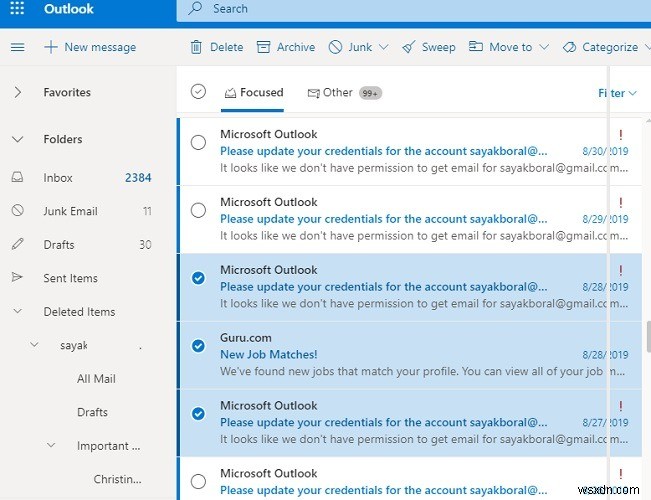Click the Categorize tag icon
Image resolution: width=651 pixels, height=500 pixels.
click(570, 47)
